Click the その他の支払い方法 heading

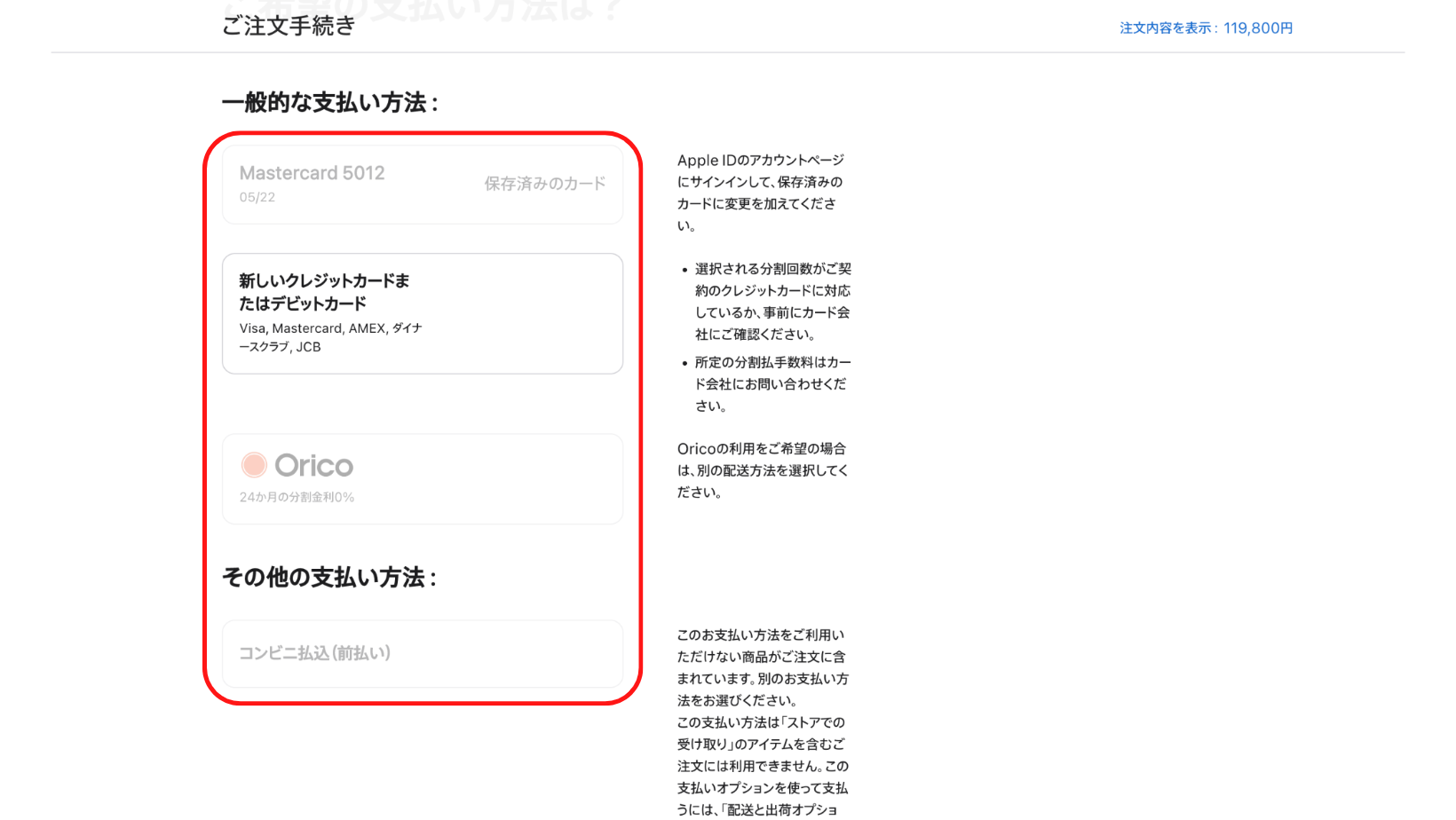point(328,578)
